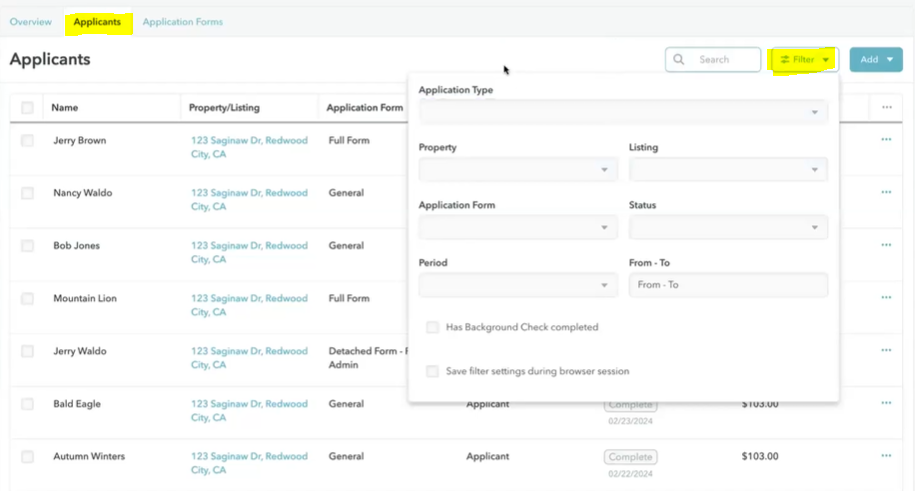915x491 pixels.
Task: Expand the Application Type dropdown
Action: pyautogui.click(x=623, y=112)
